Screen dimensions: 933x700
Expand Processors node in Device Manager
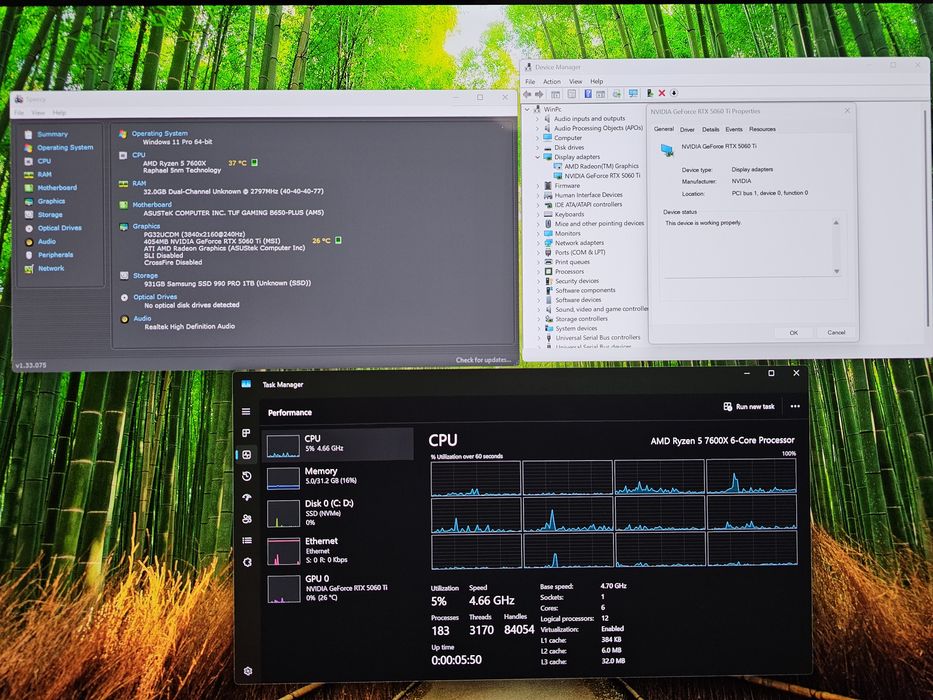pos(538,271)
